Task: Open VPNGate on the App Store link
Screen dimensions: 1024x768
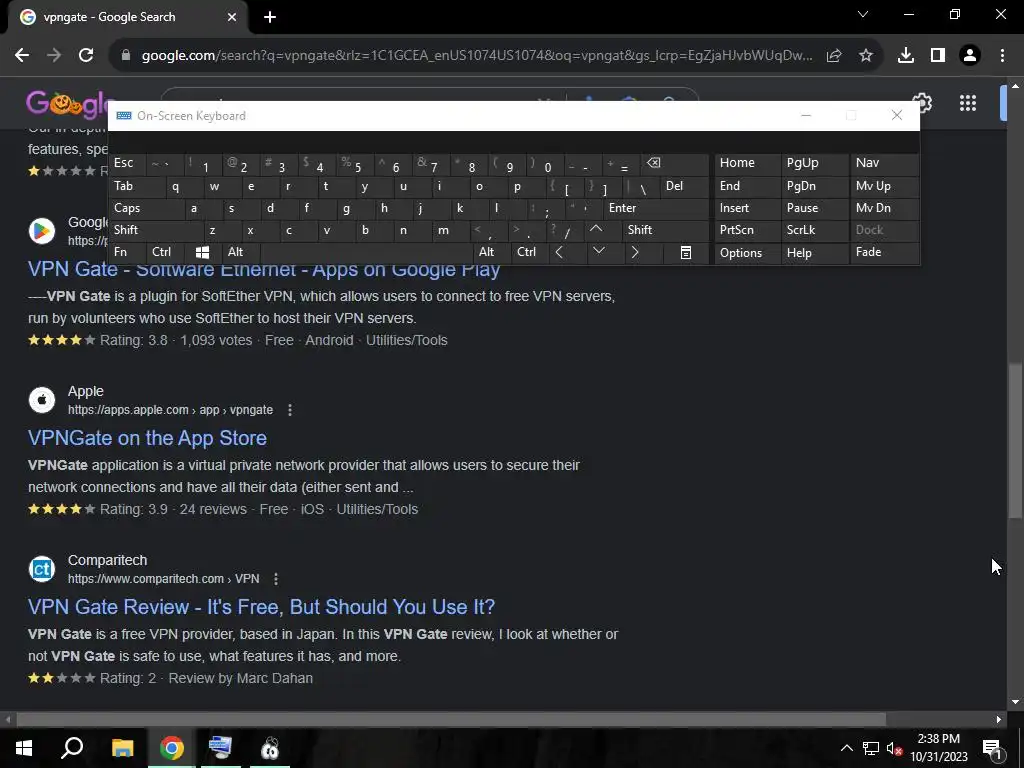Action: (x=148, y=438)
